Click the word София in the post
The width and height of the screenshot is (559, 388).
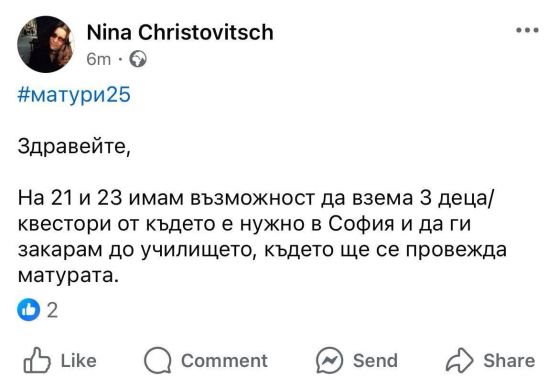(x=361, y=224)
